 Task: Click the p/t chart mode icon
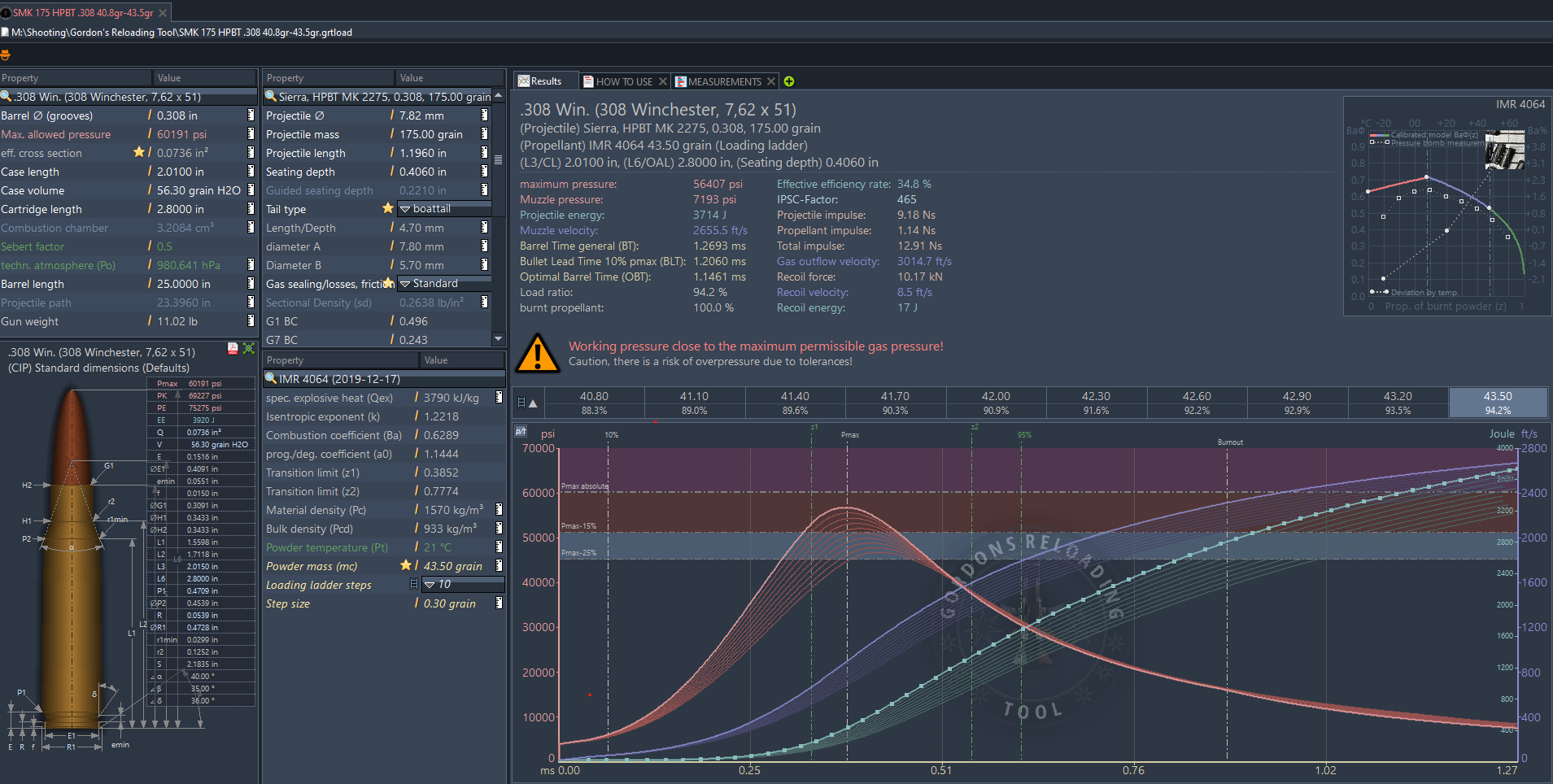pos(521,431)
